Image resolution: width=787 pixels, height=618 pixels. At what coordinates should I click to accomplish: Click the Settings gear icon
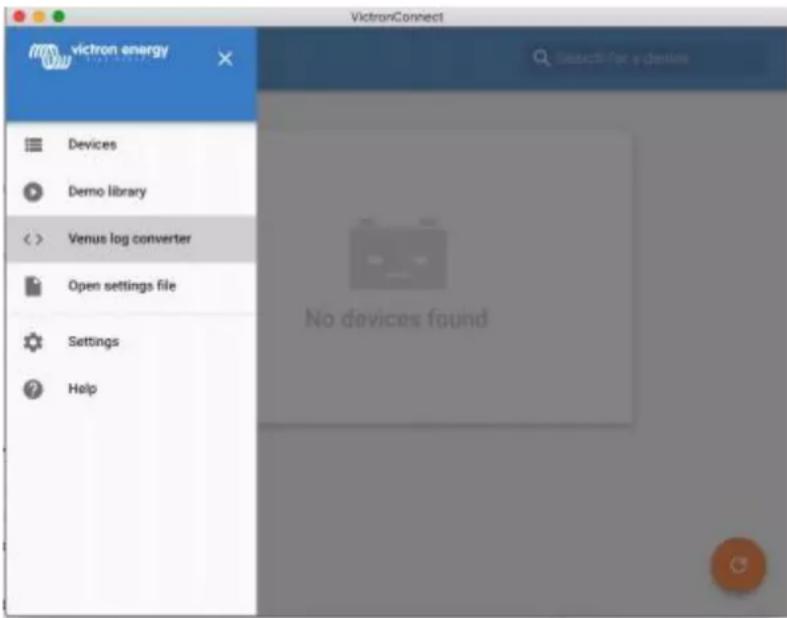[33, 342]
